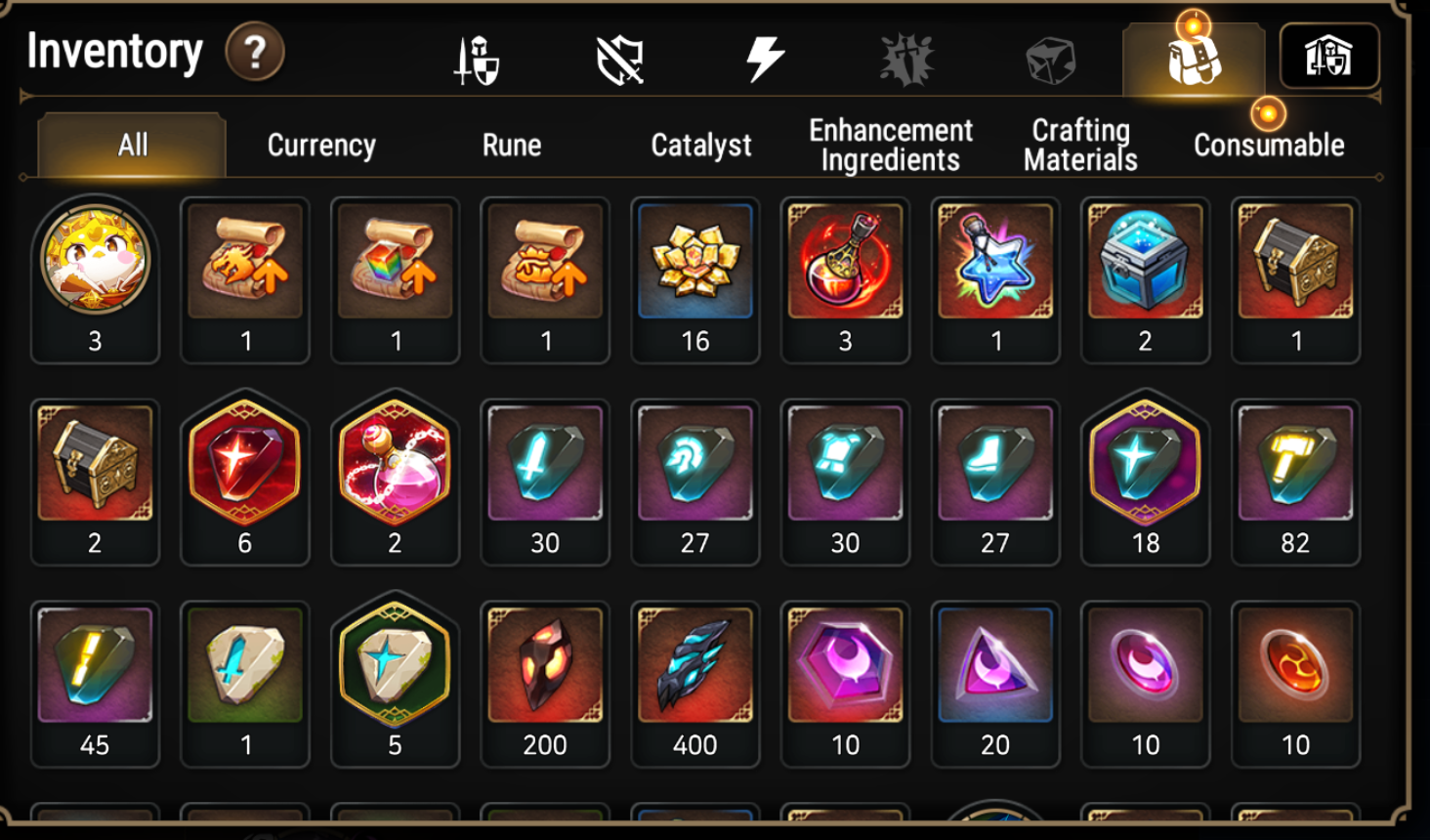
Task: Select the sword and shield category icon
Action: (x=477, y=61)
